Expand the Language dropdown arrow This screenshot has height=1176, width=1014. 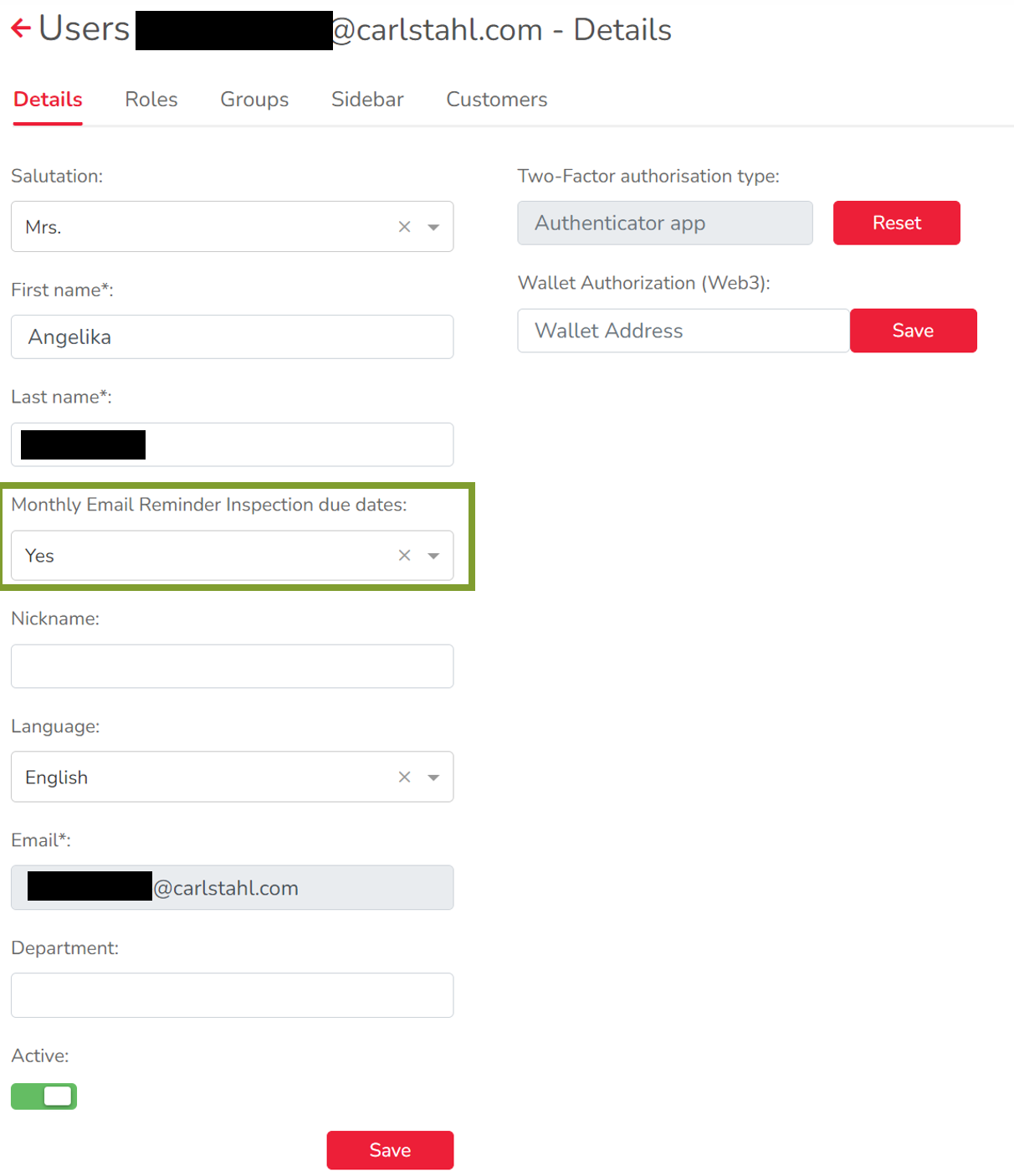click(433, 778)
